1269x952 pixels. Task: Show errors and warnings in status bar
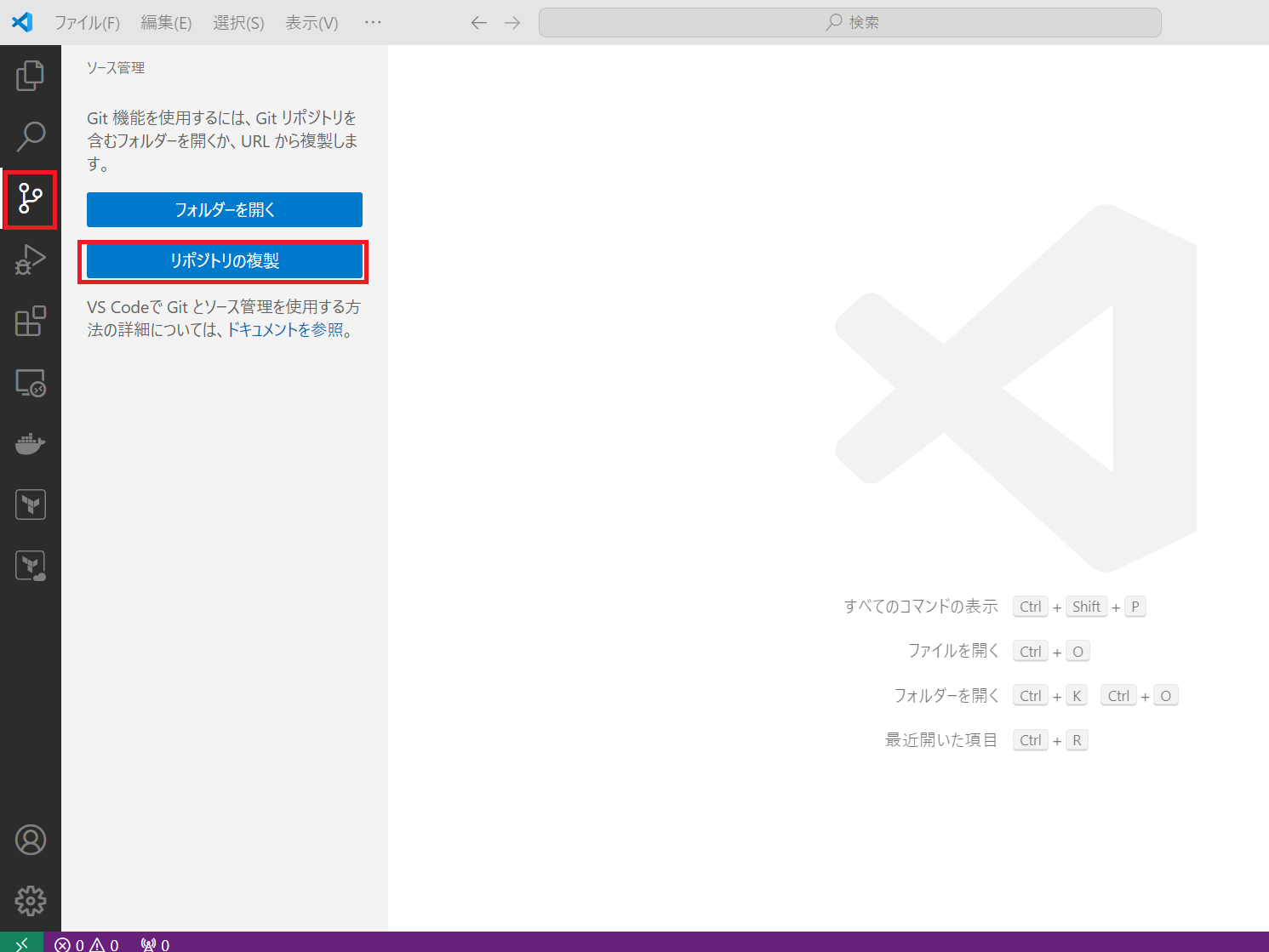87,944
